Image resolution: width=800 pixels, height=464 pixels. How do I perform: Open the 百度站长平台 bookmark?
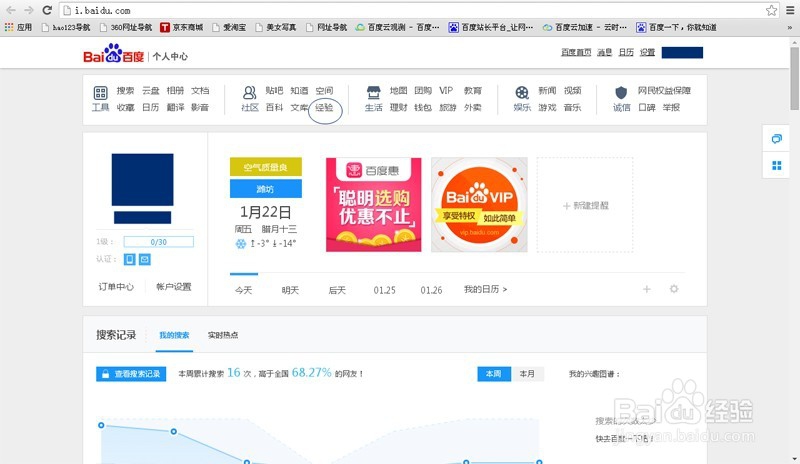[x=491, y=27]
